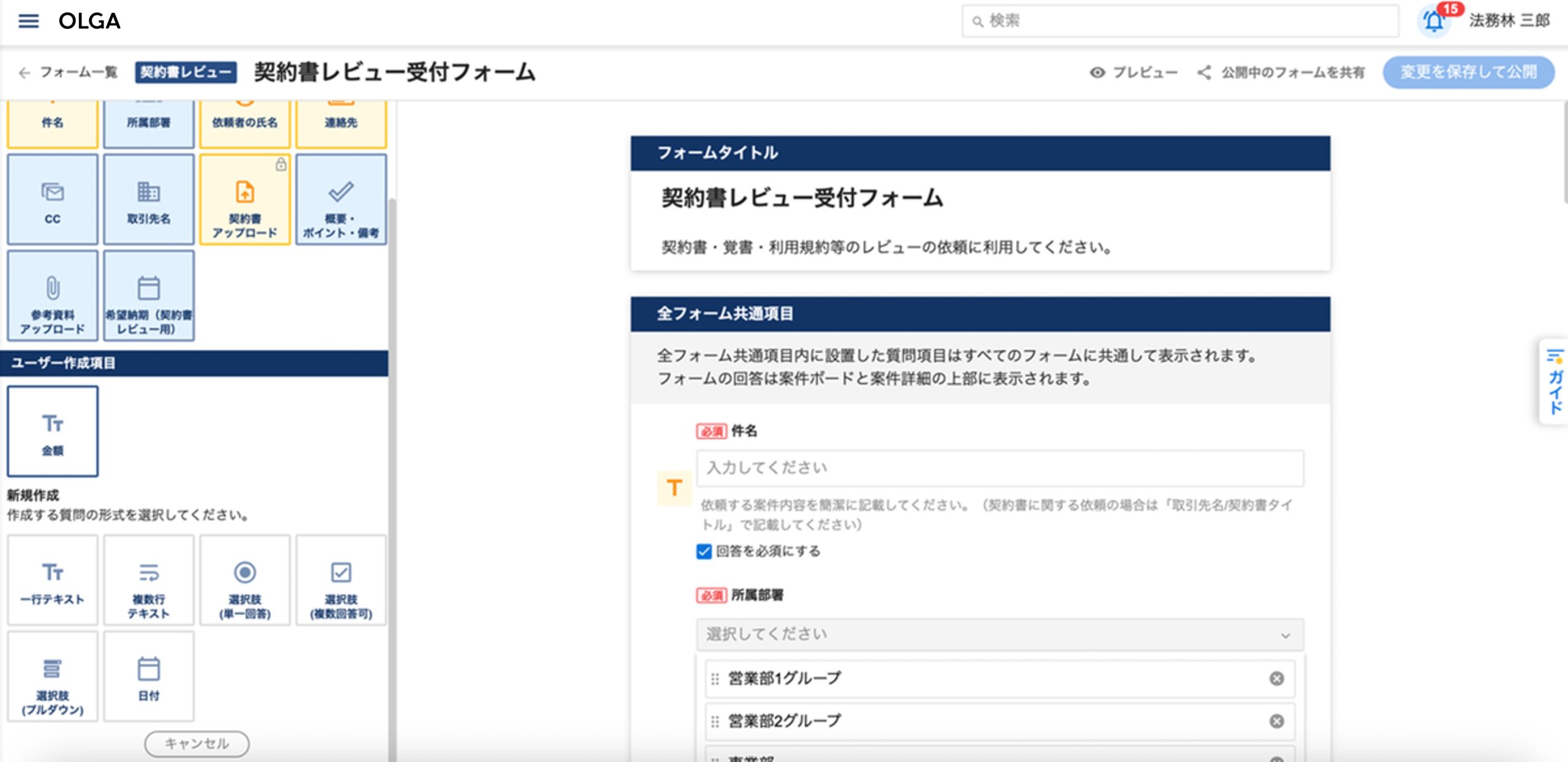Open the ガイド side panel
Screen dimensions: 1568x762
click(x=1555, y=382)
